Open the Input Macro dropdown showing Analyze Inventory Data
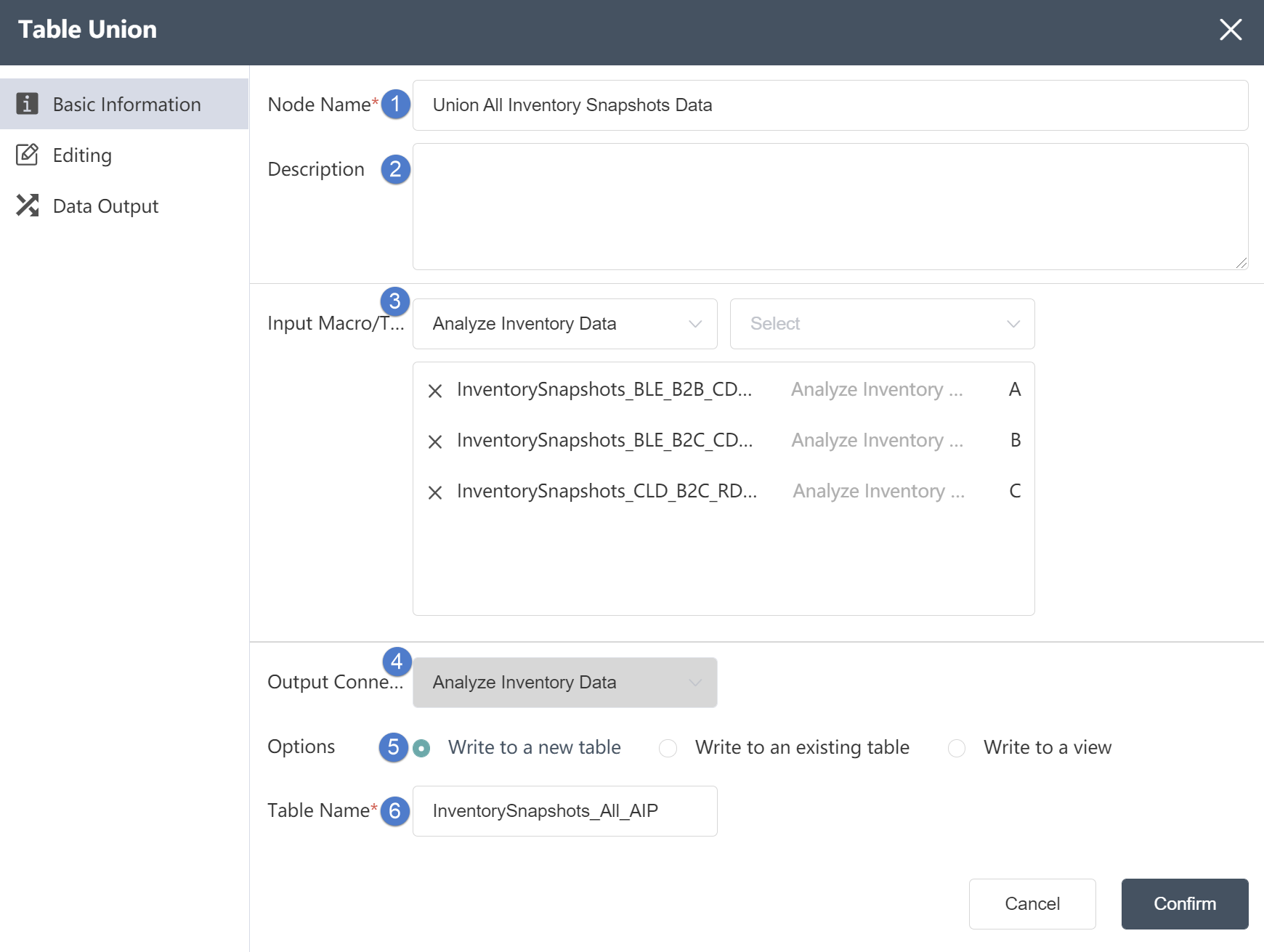 click(x=565, y=324)
